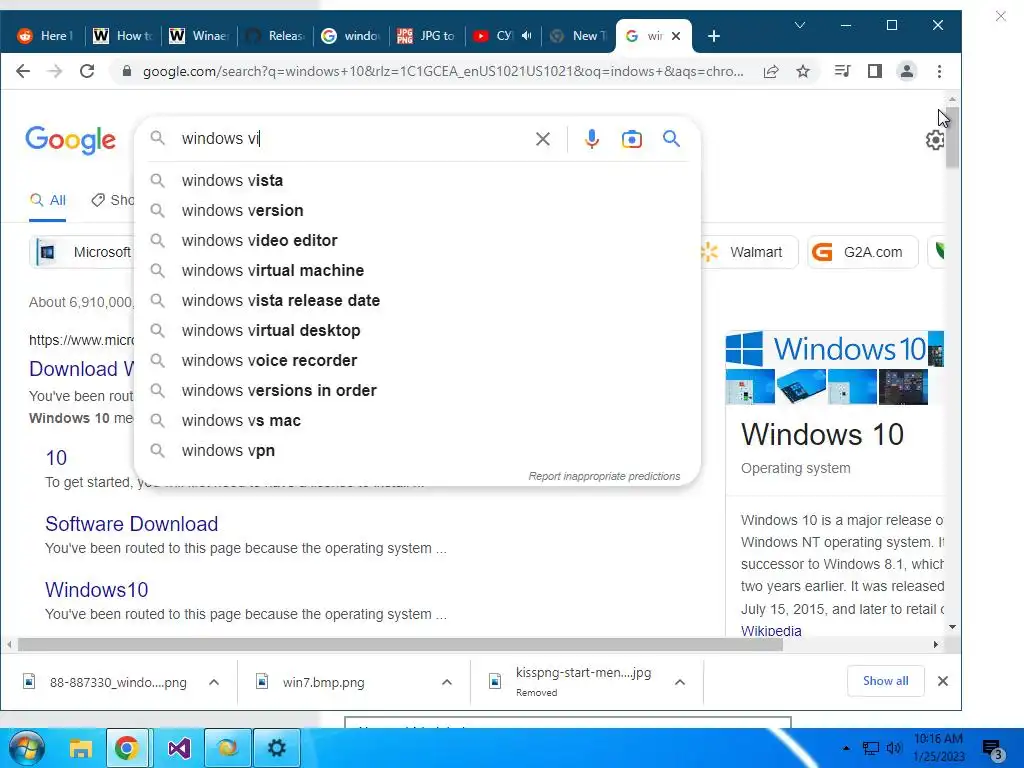
Task: Search by image with camera icon
Action: (632, 138)
